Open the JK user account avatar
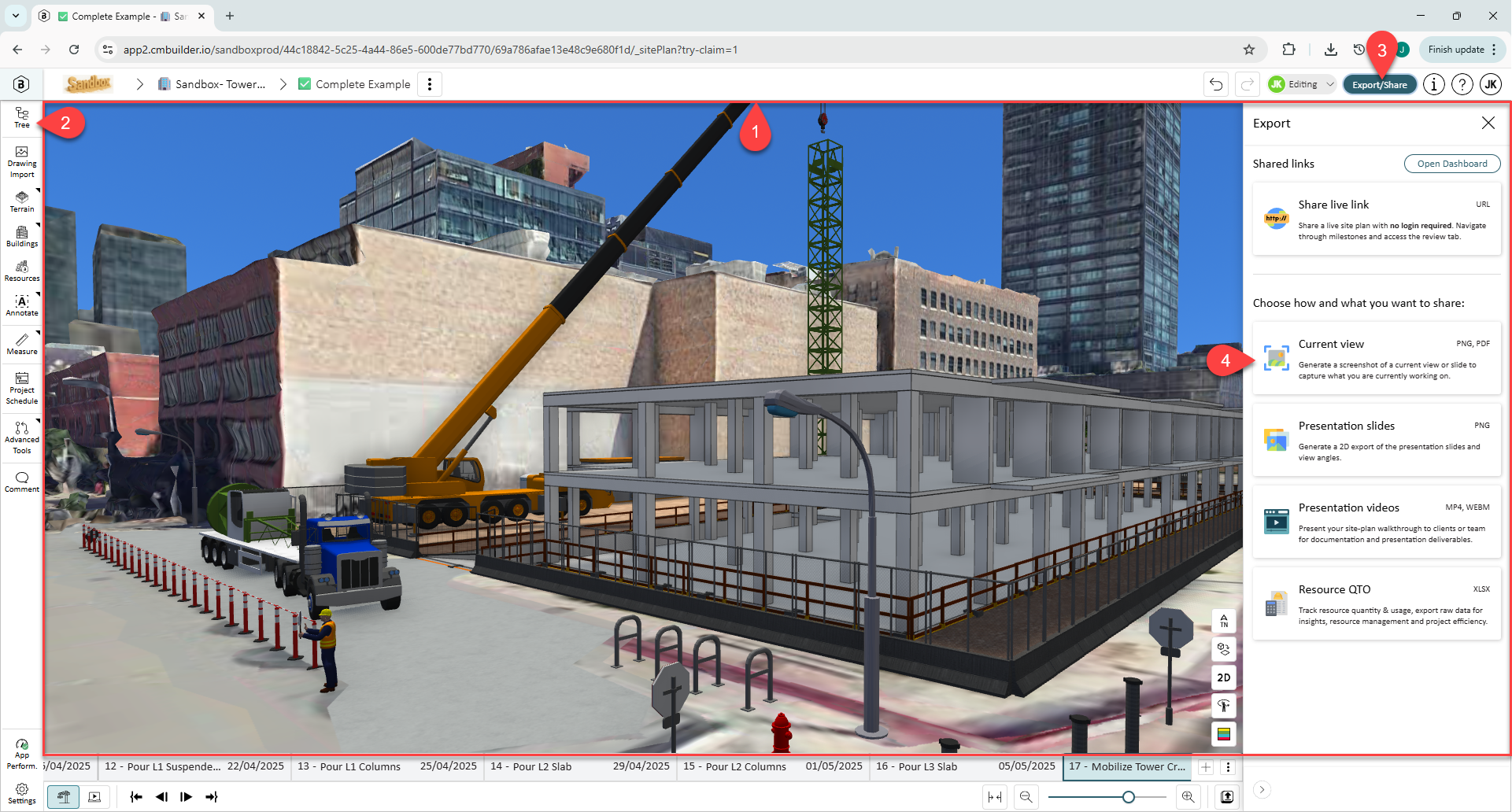1512x812 pixels. [1491, 84]
